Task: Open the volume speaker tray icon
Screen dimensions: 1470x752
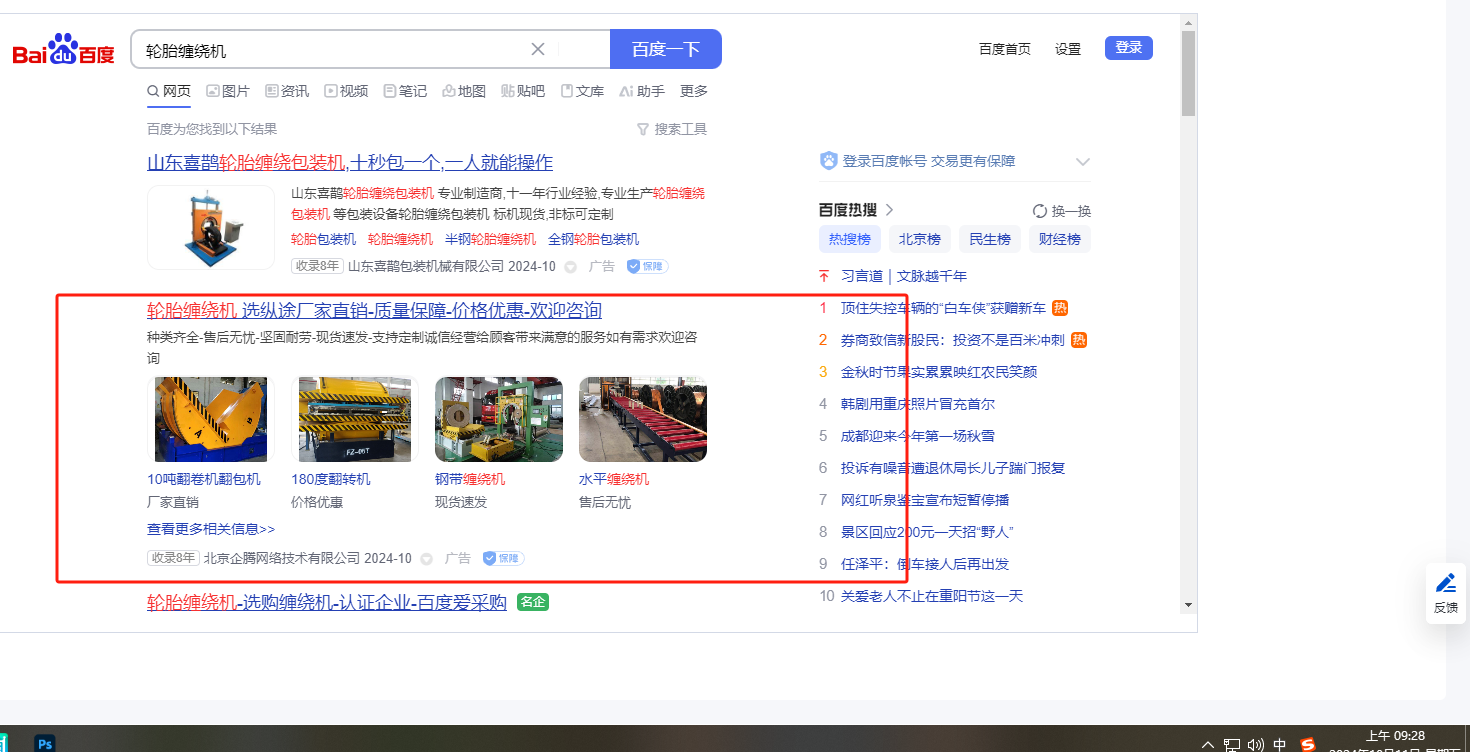Action: (x=1256, y=744)
